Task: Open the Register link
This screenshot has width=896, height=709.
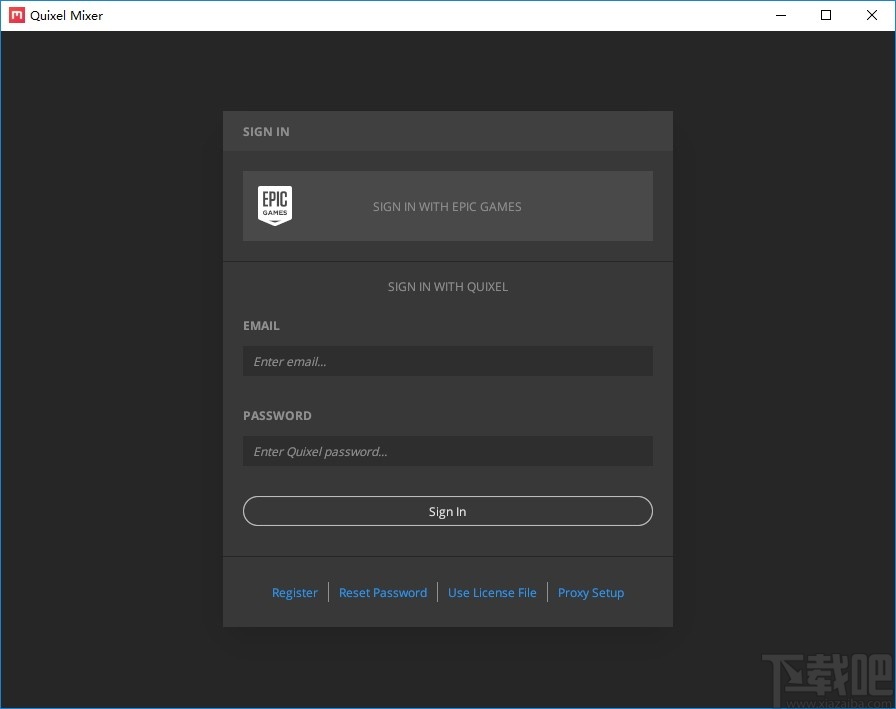Action: tap(294, 592)
